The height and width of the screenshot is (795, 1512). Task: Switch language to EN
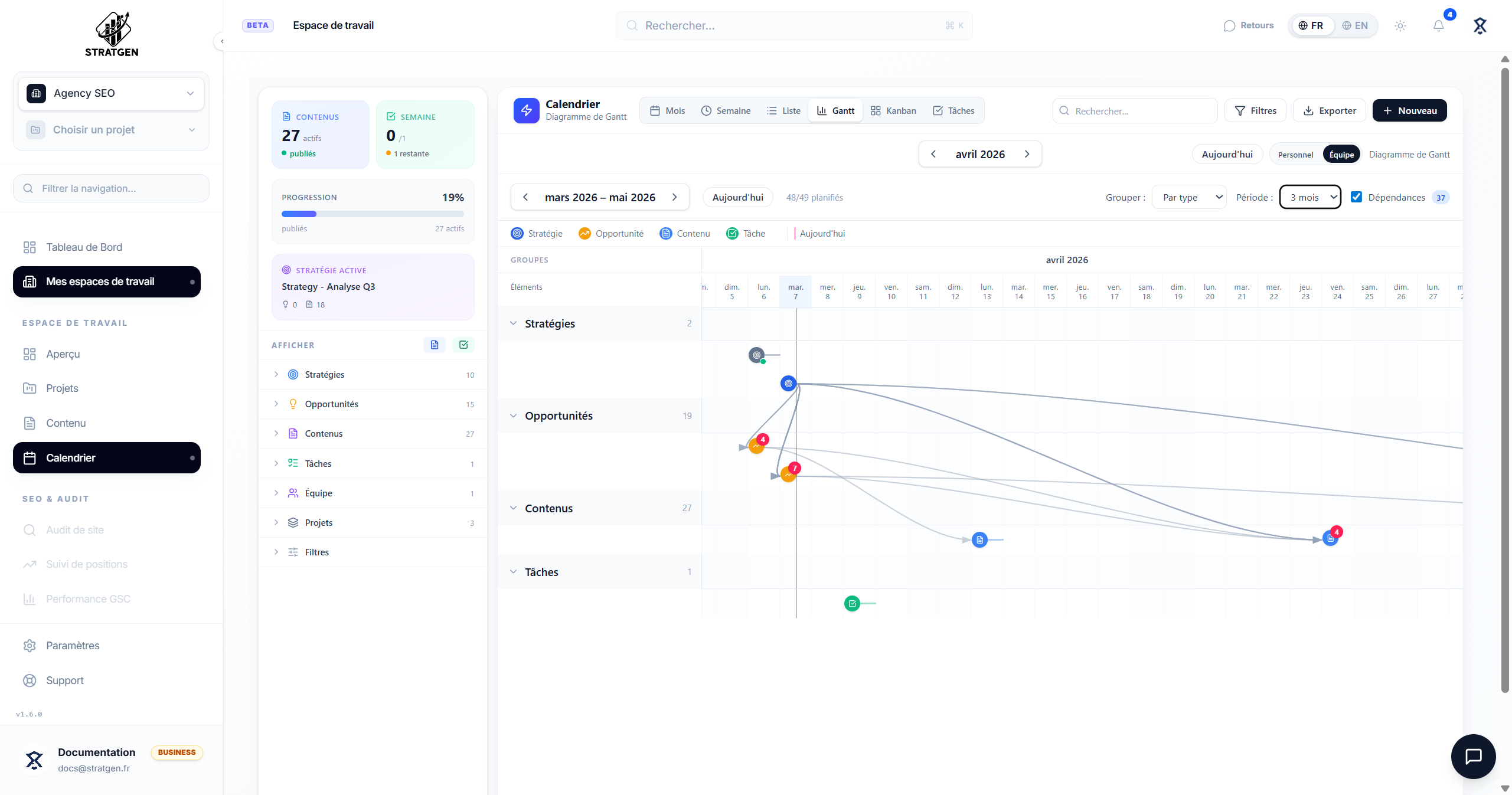pos(1355,25)
